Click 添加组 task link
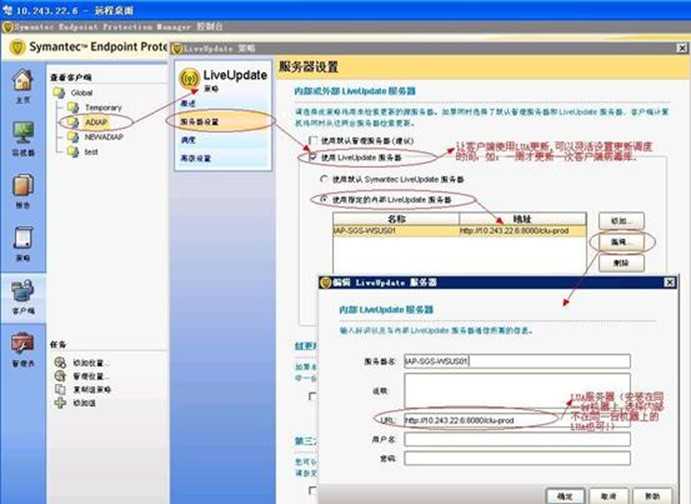 [85, 403]
